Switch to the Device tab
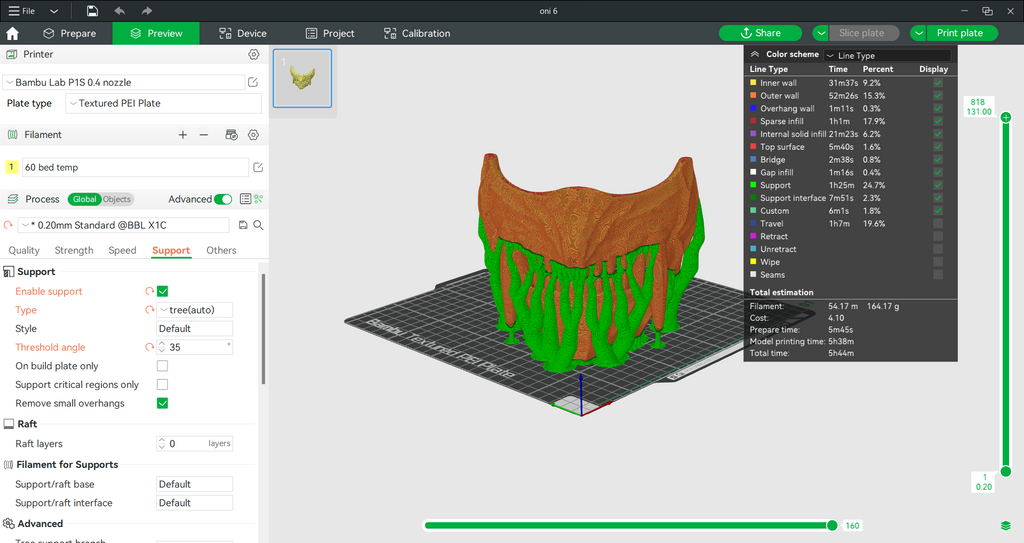The width and height of the screenshot is (1024, 543). [x=243, y=33]
